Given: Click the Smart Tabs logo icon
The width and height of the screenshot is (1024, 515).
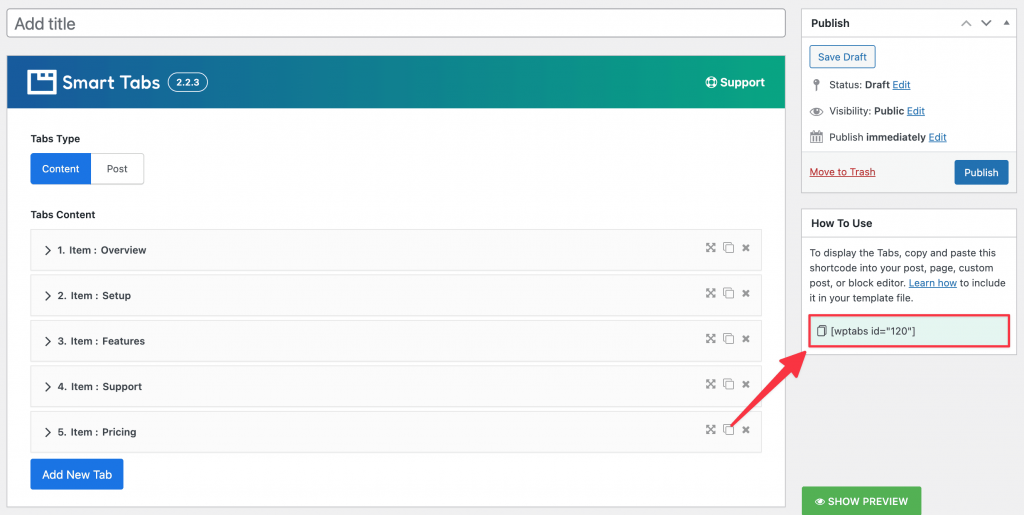Looking at the screenshot, I should [x=42, y=82].
